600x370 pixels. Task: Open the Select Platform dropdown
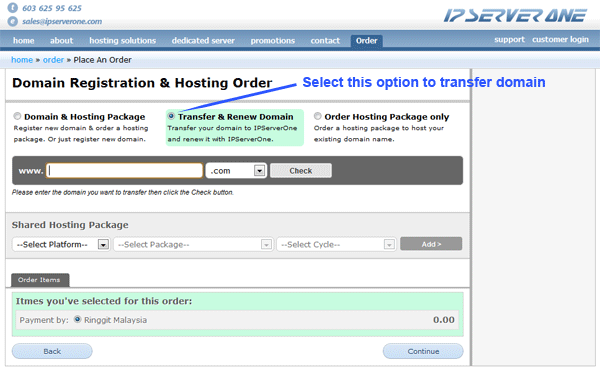coord(61,244)
